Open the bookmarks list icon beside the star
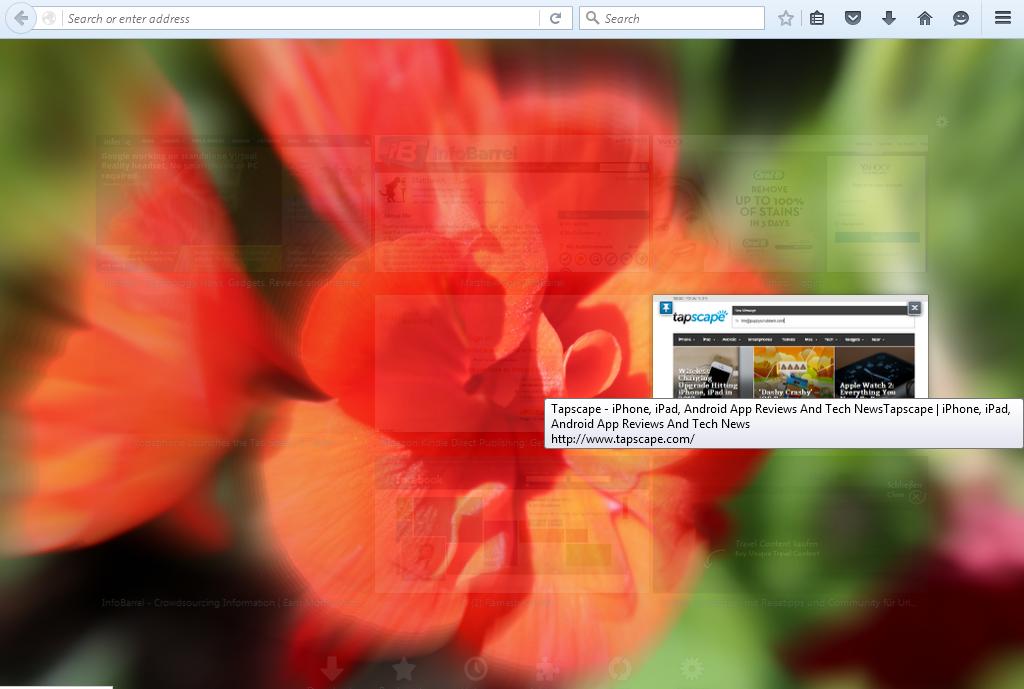This screenshot has height=689, width=1024. point(817,18)
